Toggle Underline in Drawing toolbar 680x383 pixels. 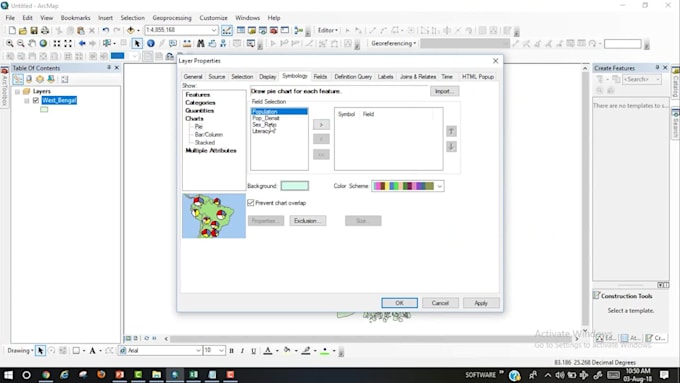(253, 350)
